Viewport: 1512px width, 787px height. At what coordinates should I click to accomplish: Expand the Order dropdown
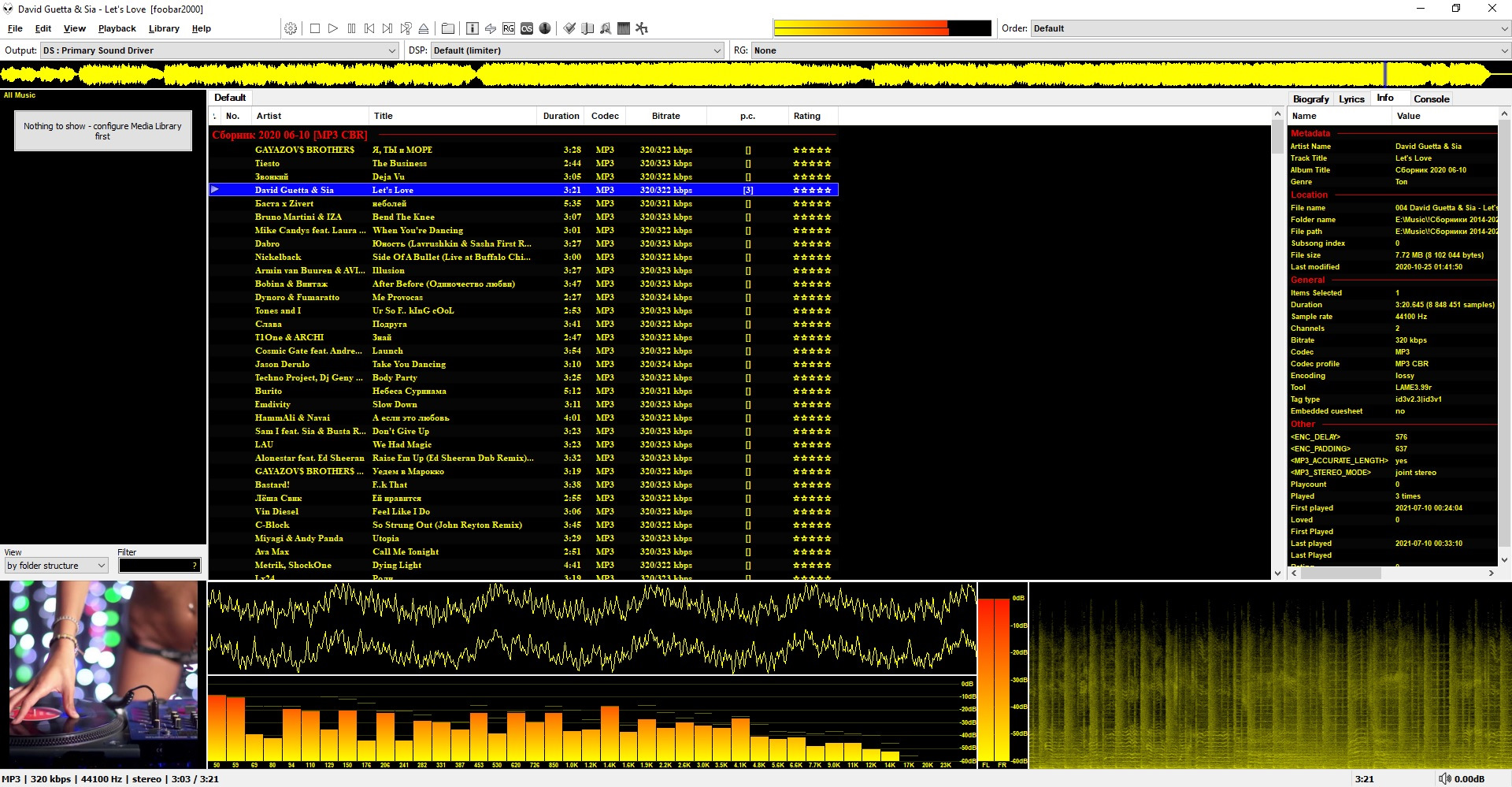tap(1269, 28)
